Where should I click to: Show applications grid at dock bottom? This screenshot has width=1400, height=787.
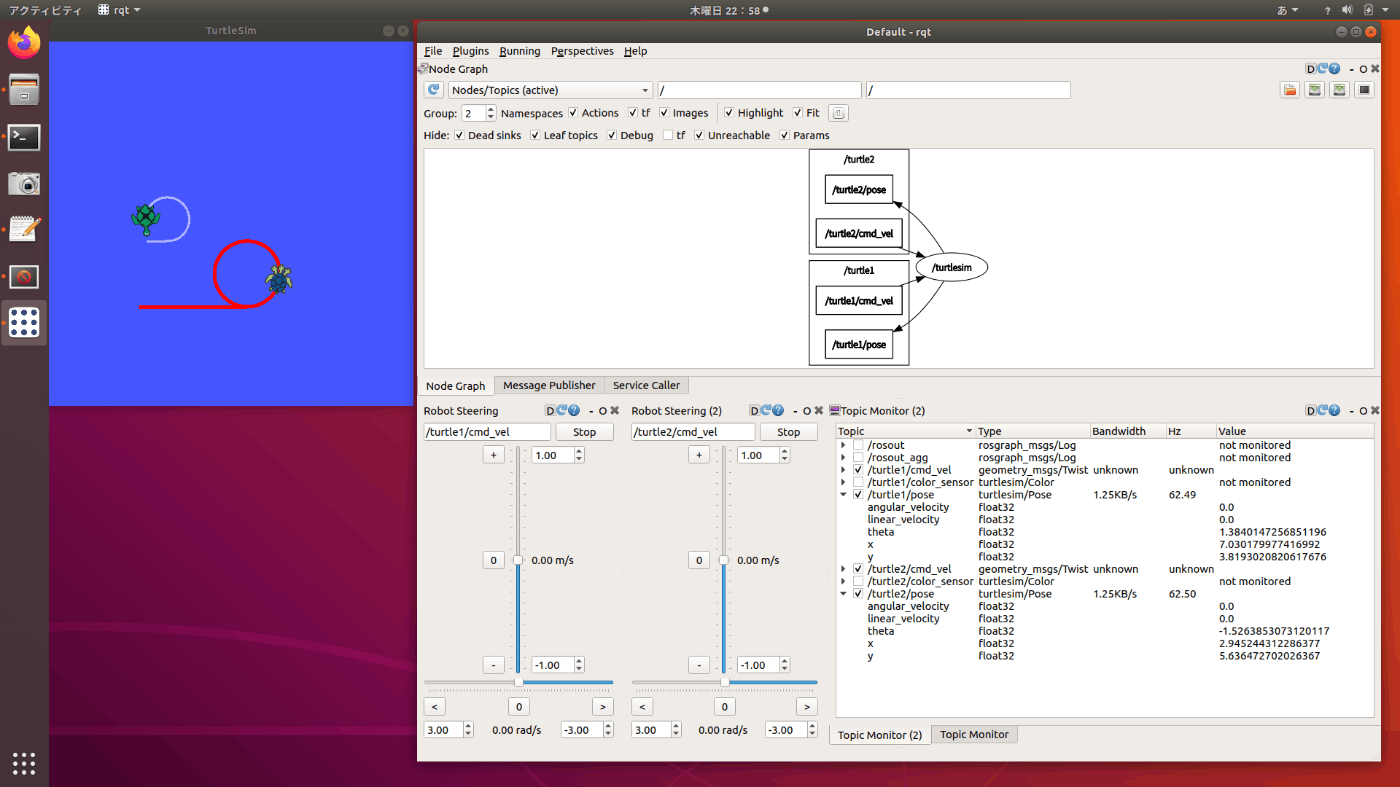click(x=24, y=764)
